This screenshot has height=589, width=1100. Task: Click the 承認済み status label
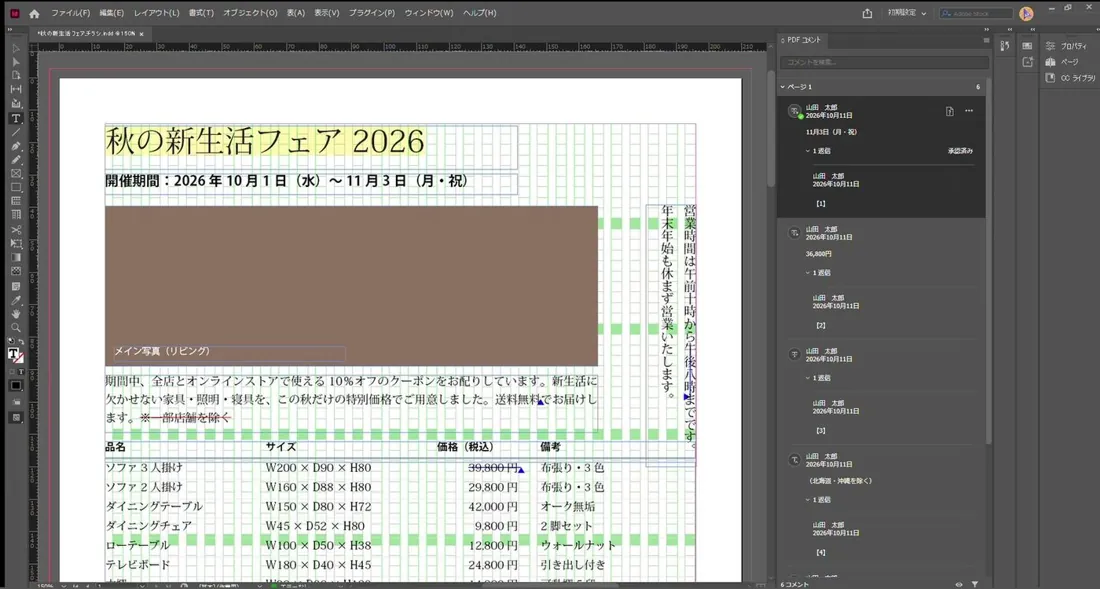[960, 151]
